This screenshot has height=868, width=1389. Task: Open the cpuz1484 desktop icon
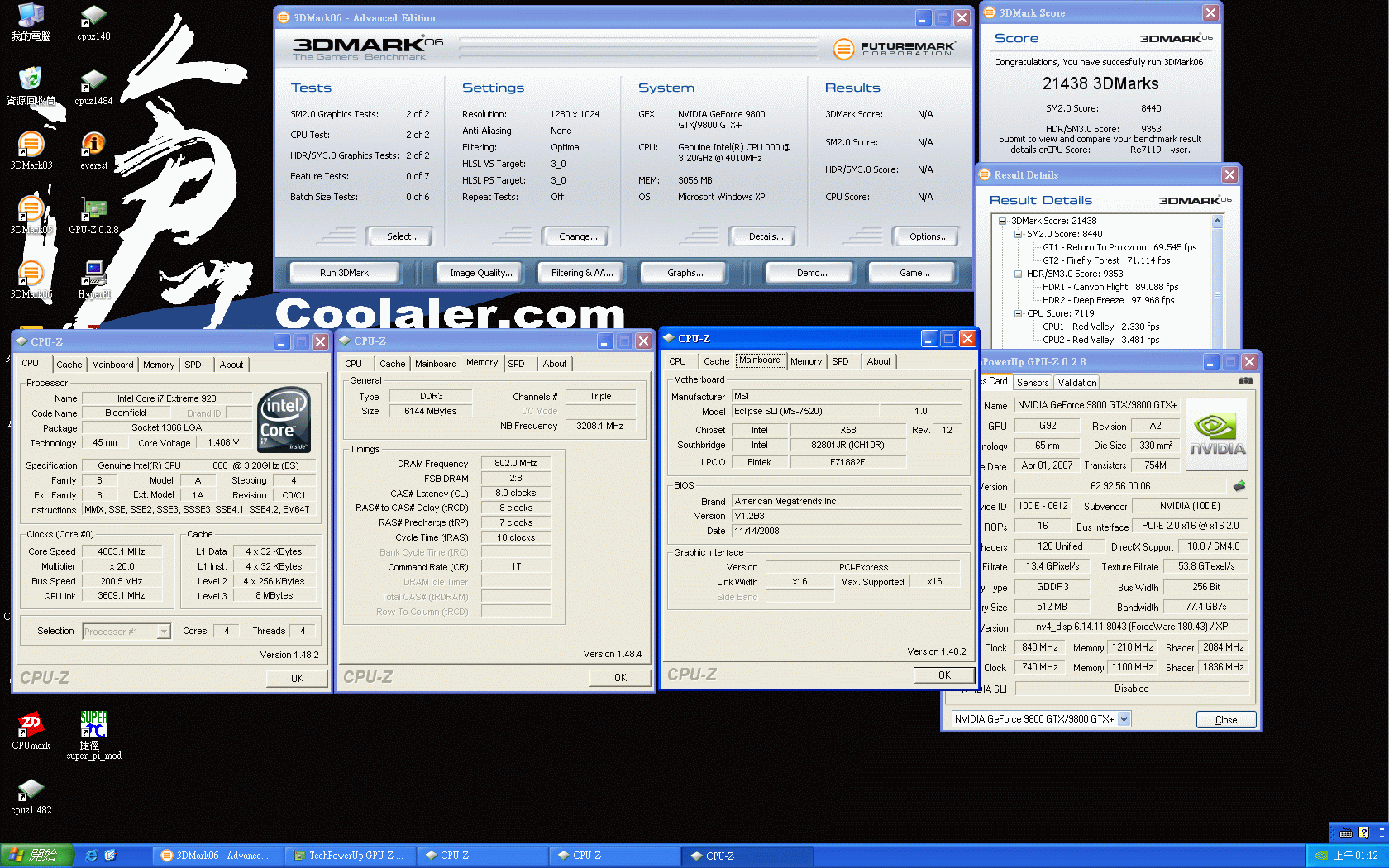(x=93, y=81)
